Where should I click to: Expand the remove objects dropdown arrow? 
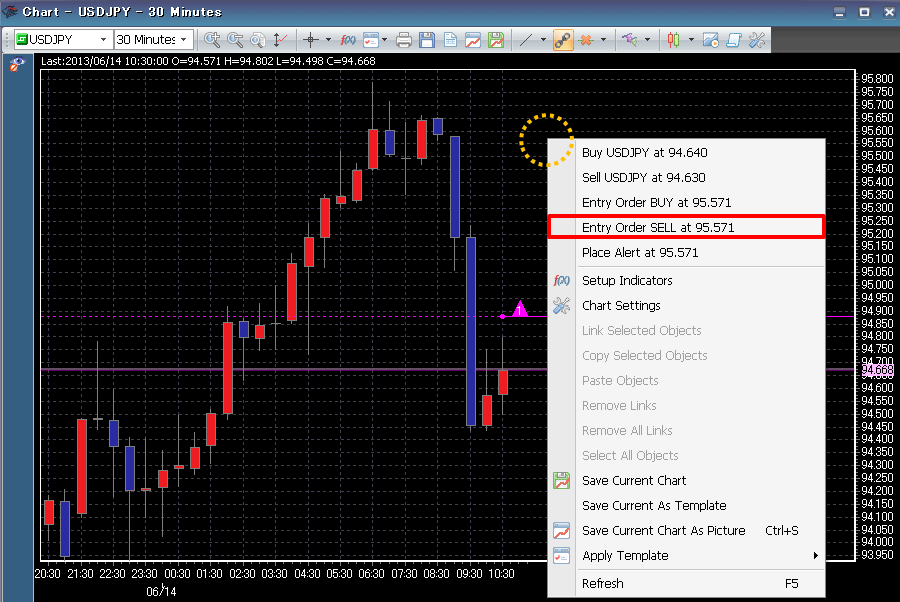pyautogui.click(x=603, y=40)
